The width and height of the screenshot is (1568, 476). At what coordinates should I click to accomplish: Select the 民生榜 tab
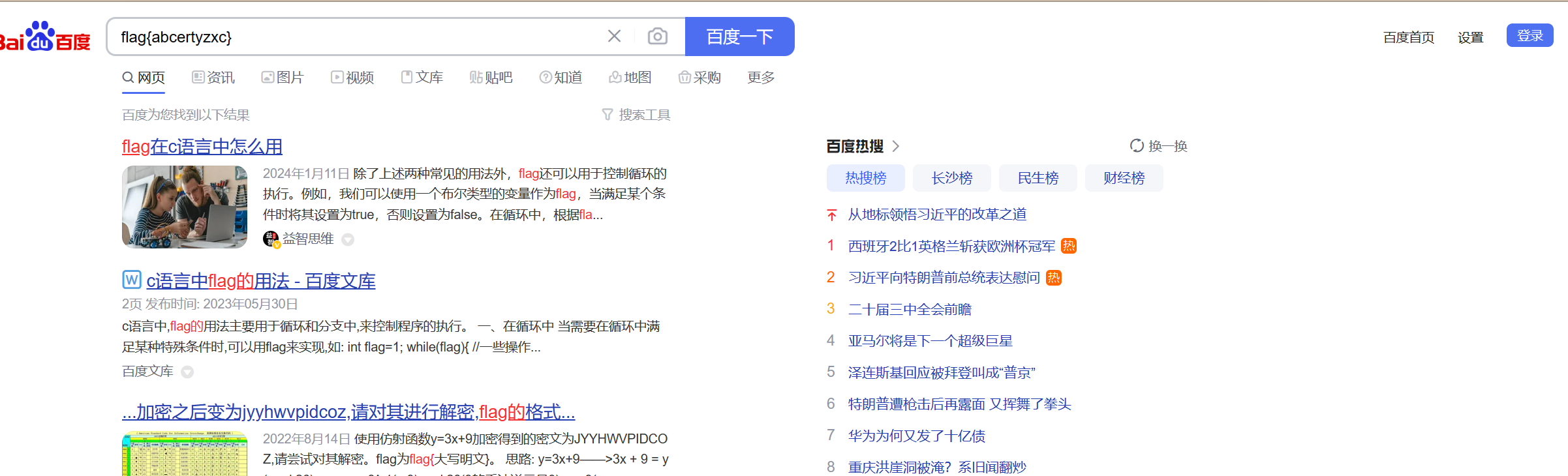tap(1038, 178)
